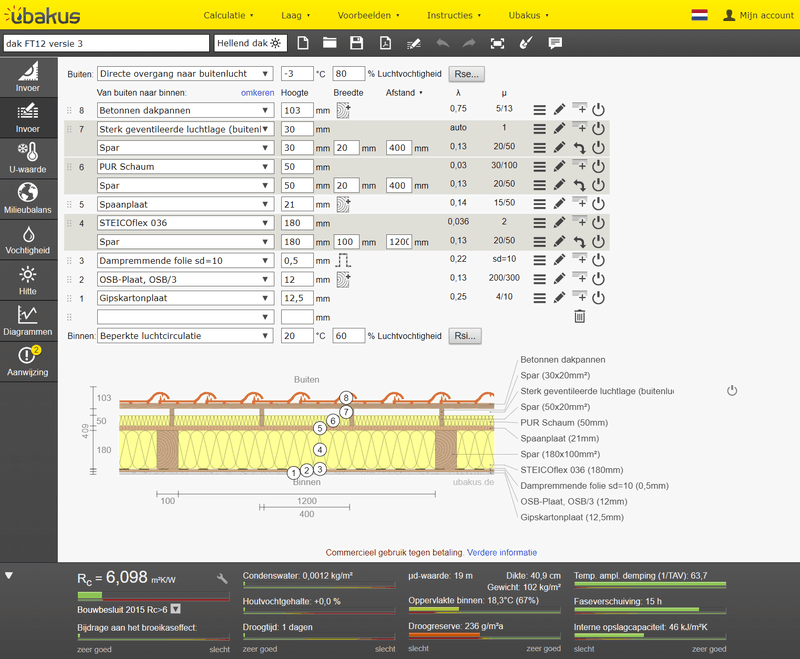The width and height of the screenshot is (800, 659).
Task: Disable the Gipskartonplaat layer power toggle
Action: tap(599, 298)
